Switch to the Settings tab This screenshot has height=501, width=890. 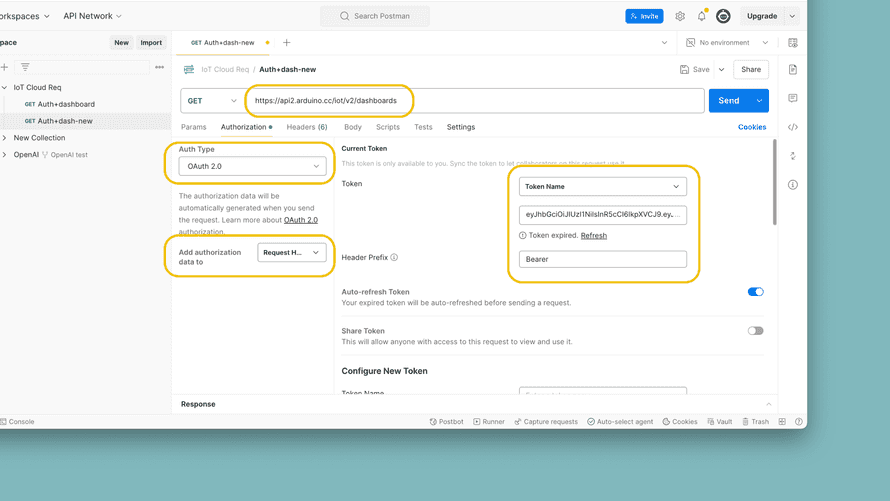point(461,127)
